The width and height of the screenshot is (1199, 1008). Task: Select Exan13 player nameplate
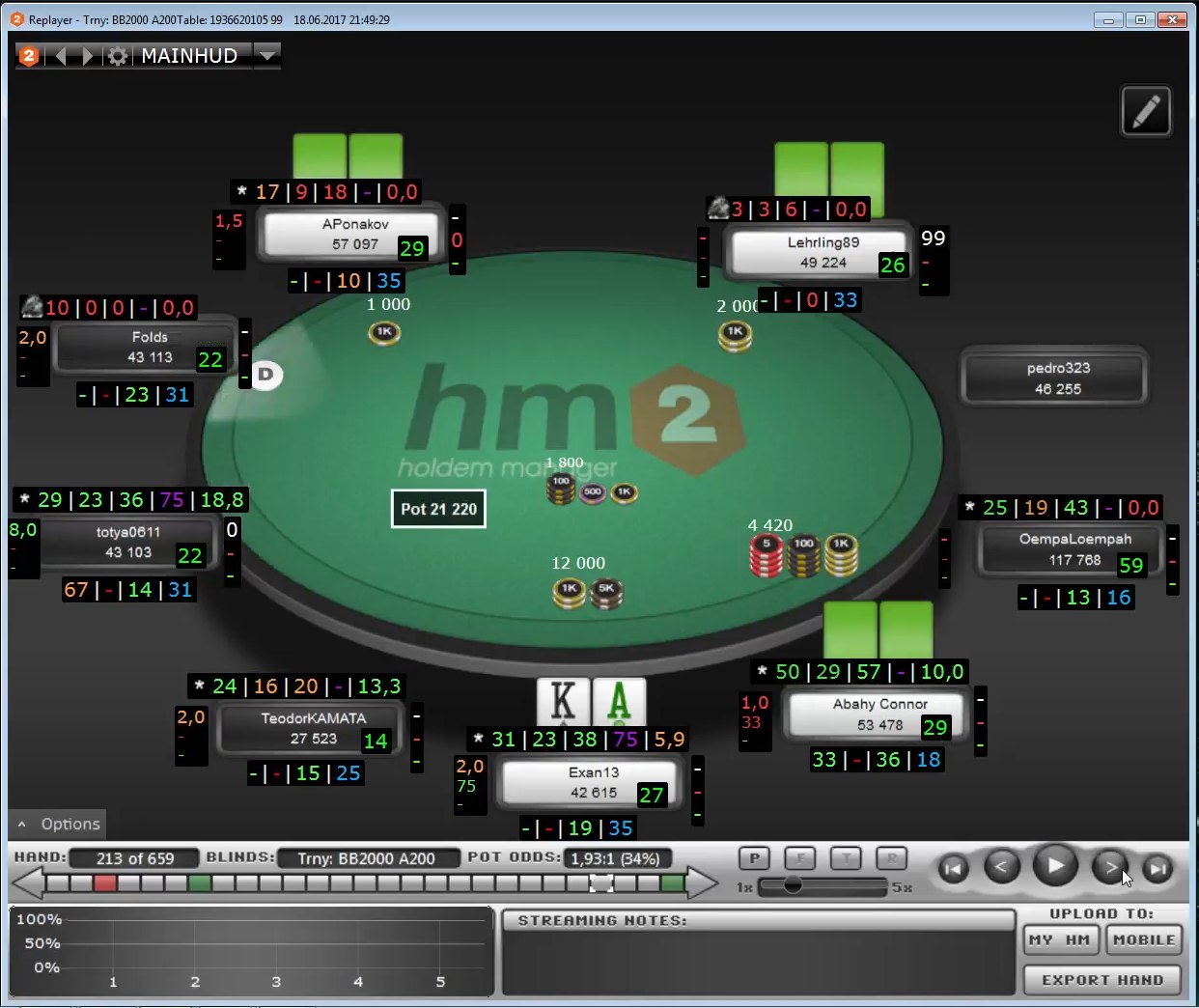click(591, 783)
